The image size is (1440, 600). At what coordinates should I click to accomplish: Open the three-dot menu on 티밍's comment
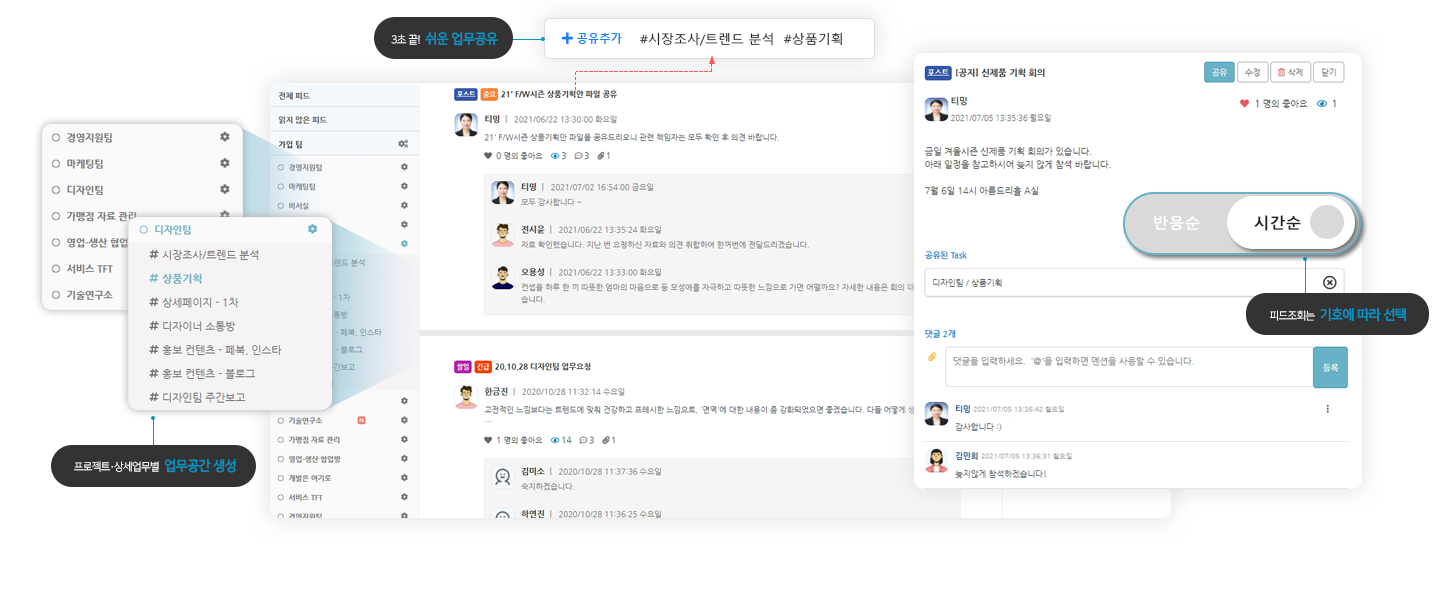pyautogui.click(x=1328, y=409)
